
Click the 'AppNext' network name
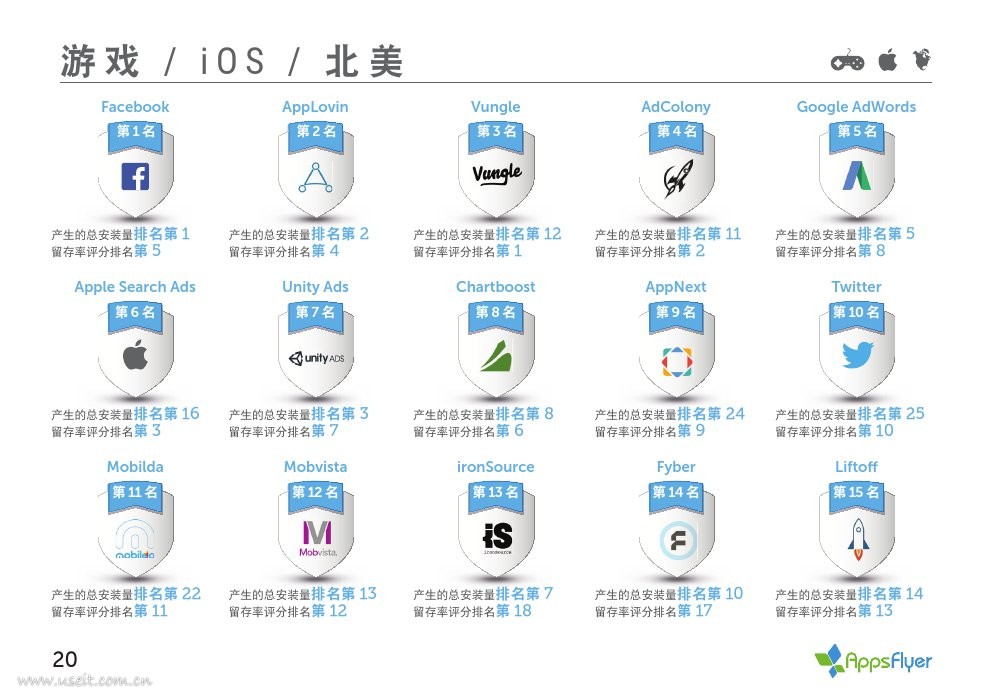coord(676,287)
